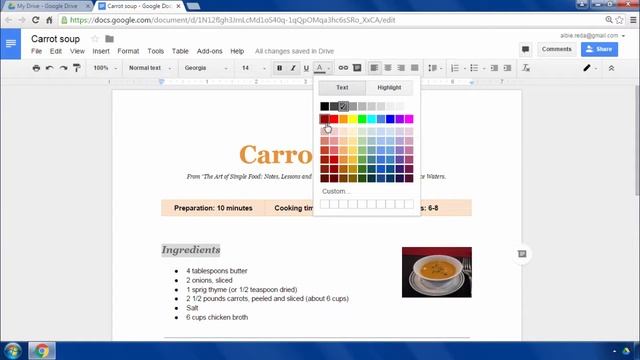This screenshot has height=360, width=640.
Task: Open the Comments button
Action: [556, 49]
